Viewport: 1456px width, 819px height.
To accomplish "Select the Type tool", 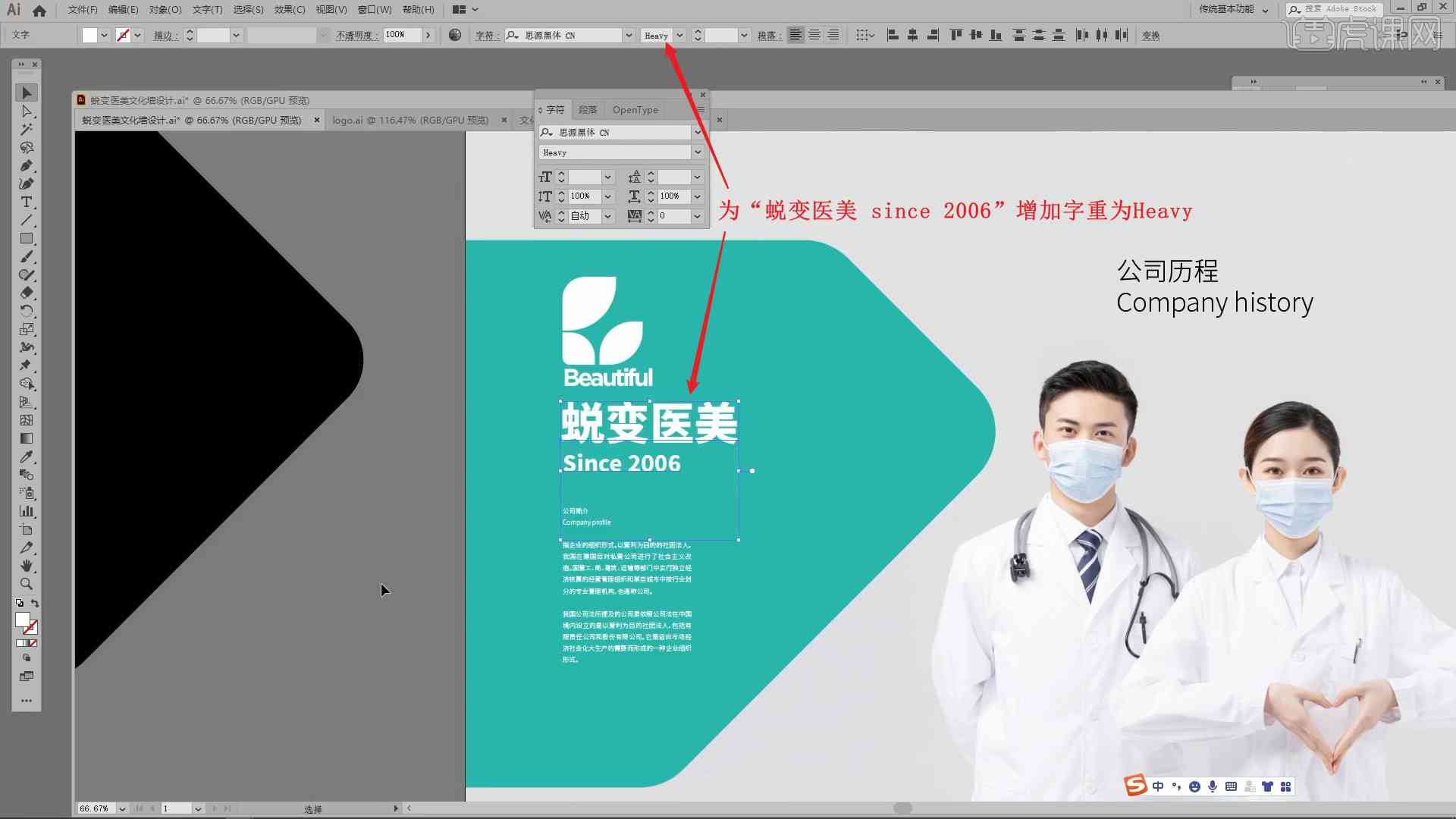I will (27, 202).
